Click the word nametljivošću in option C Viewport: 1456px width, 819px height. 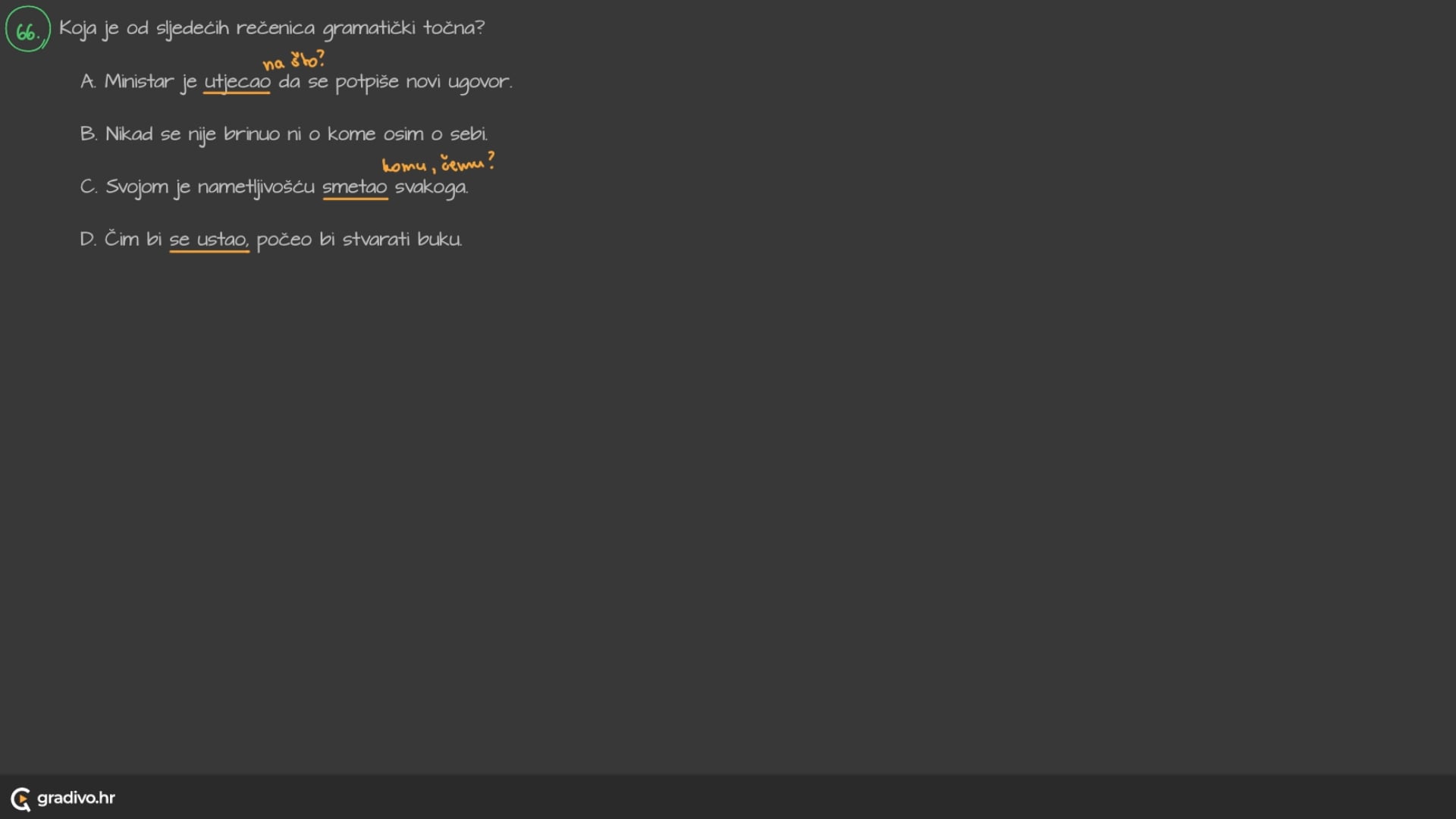click(256, 187)
